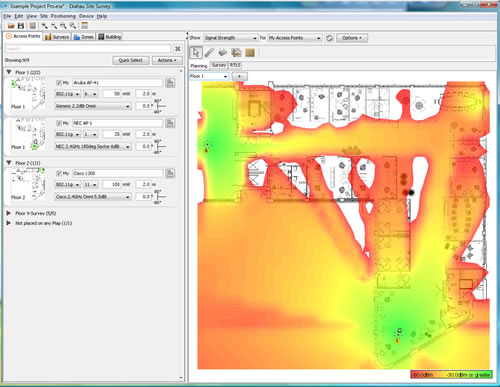500x387 pixels.
Task: Collapse the Floor 1 access point group
Action: click(x=9, y=72)
